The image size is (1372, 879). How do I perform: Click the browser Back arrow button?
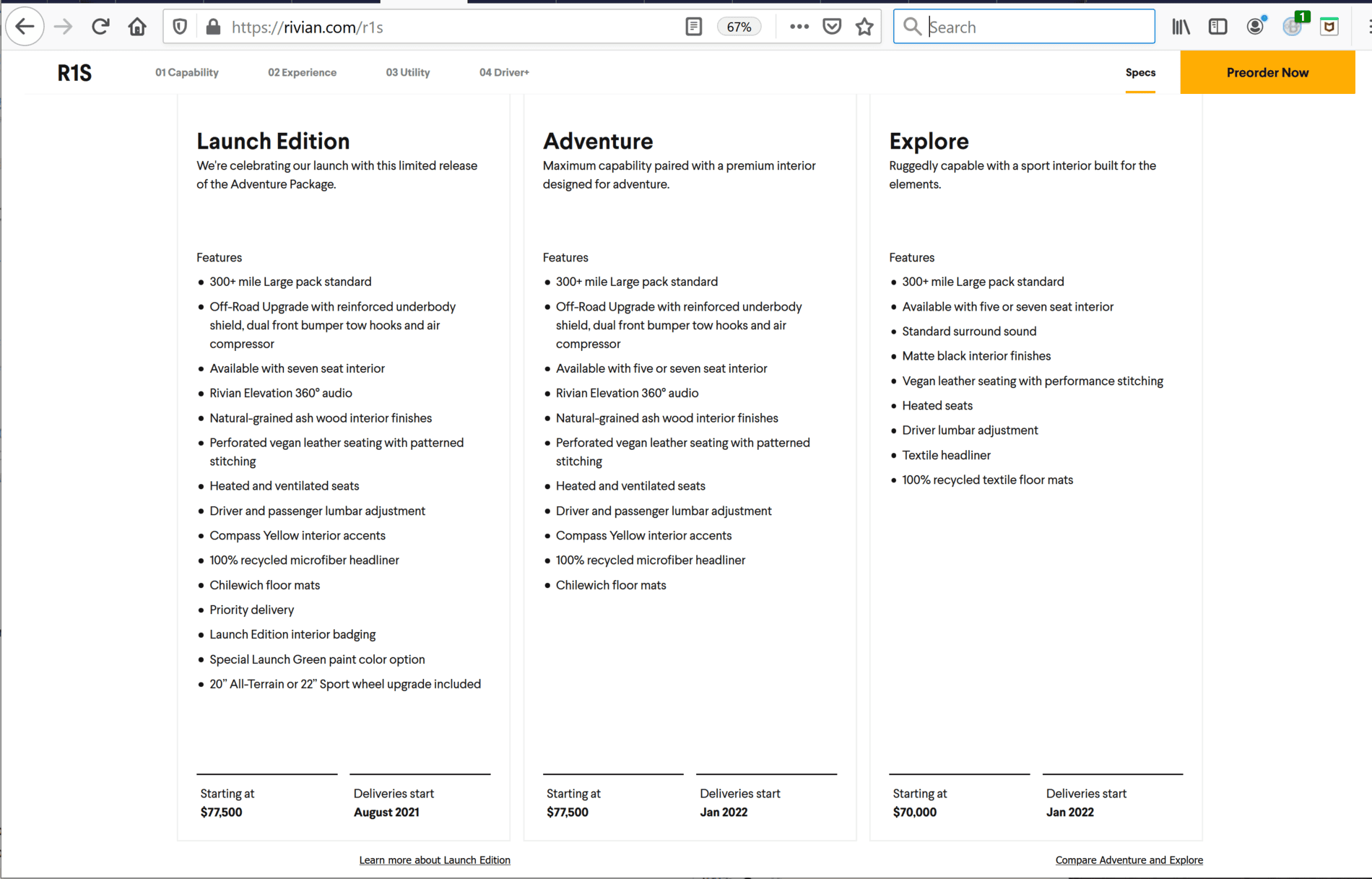(x=25, y=27)
